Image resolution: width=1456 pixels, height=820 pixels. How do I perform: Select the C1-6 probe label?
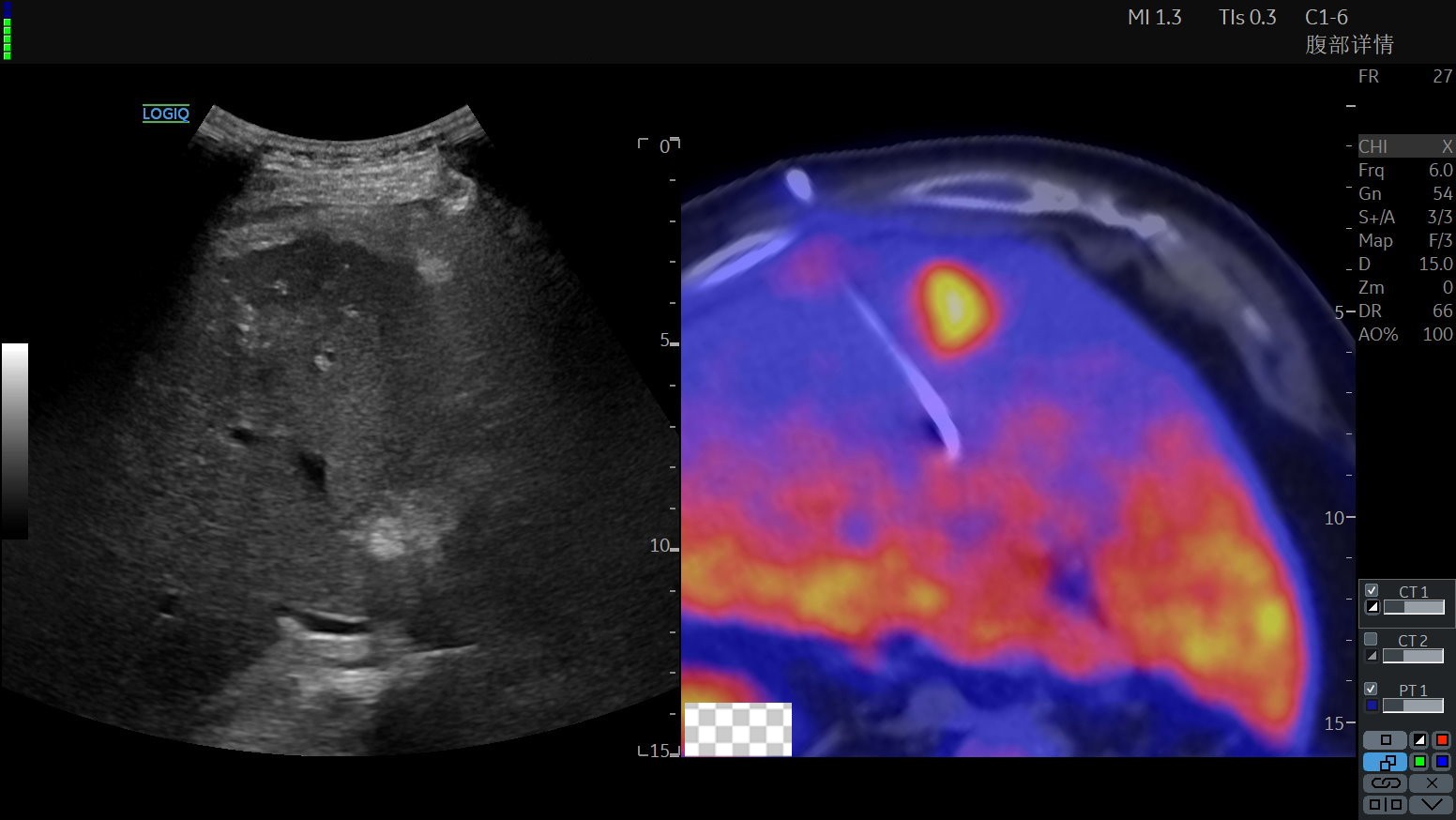pos(1326,18)
